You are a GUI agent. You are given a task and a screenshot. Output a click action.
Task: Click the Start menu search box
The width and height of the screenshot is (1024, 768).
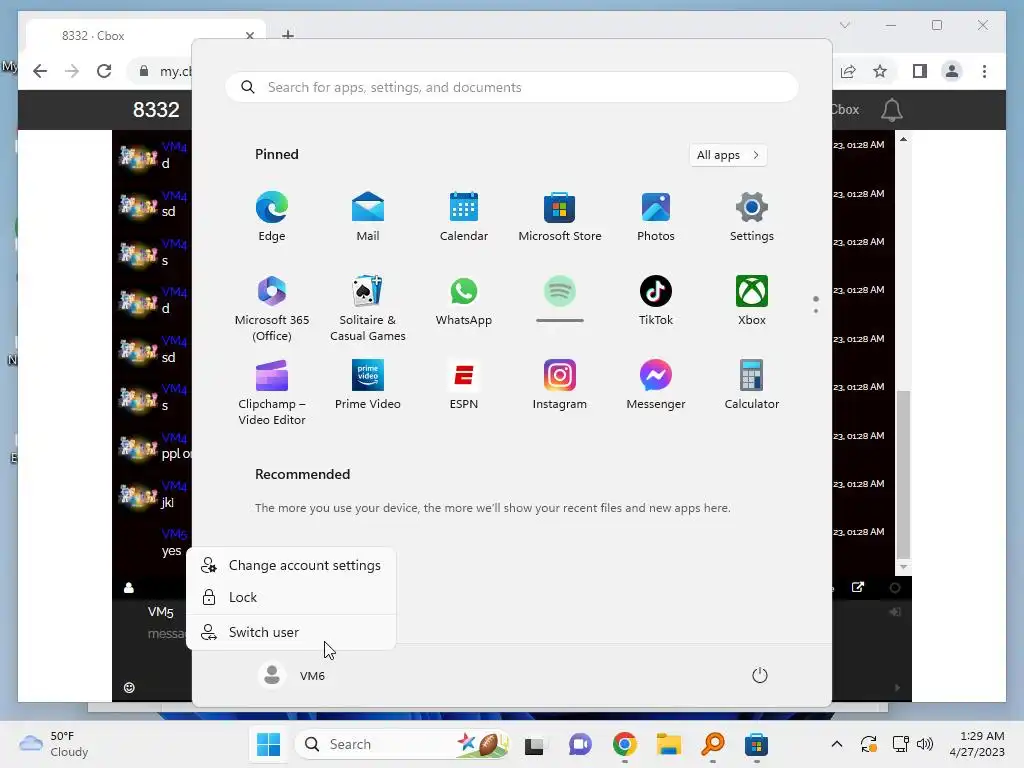point(512,88)
